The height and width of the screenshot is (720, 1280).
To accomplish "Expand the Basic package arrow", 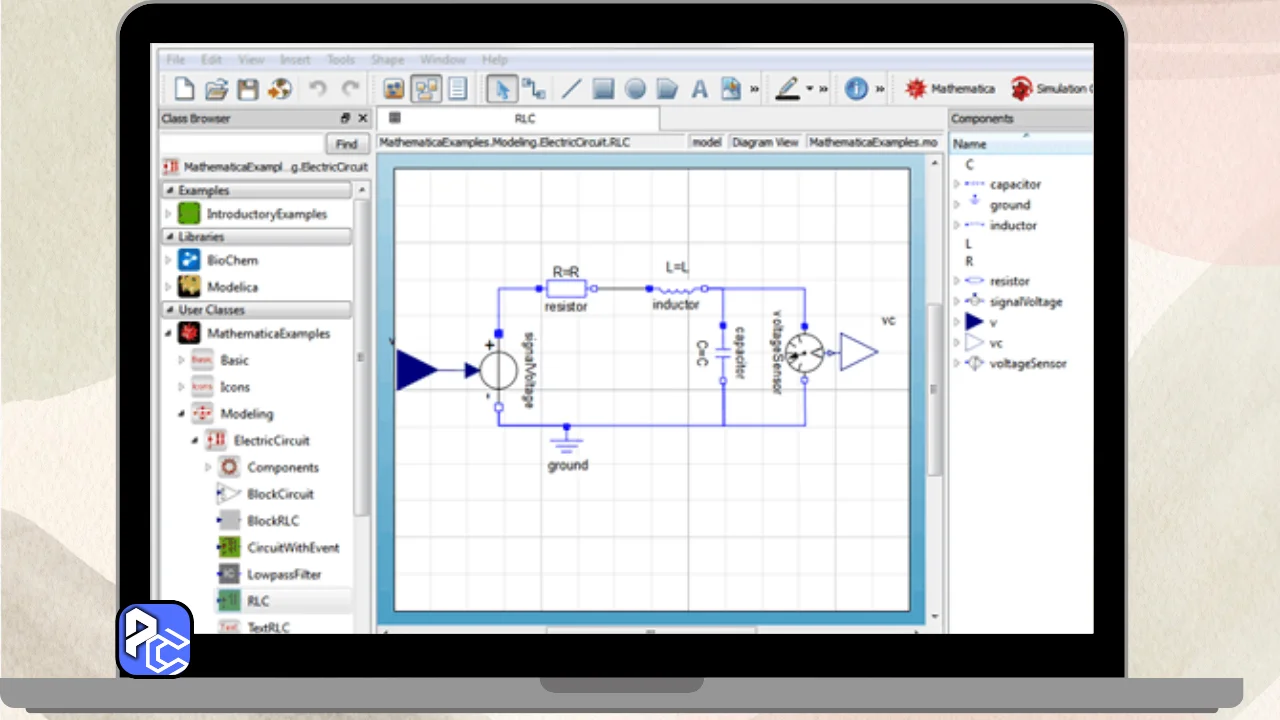I will click(x=182, y=360).
